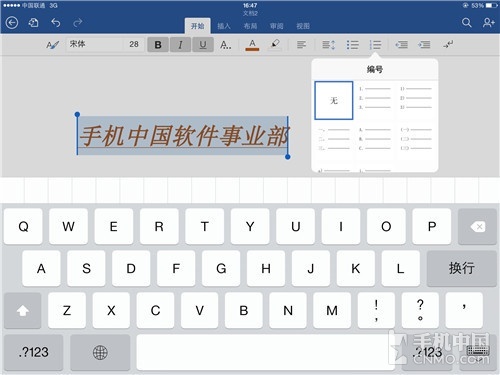Tap the back arrow icon
The height and width of the screenshot is (375, 500).
pyautogui.click(x=12, y=23)
